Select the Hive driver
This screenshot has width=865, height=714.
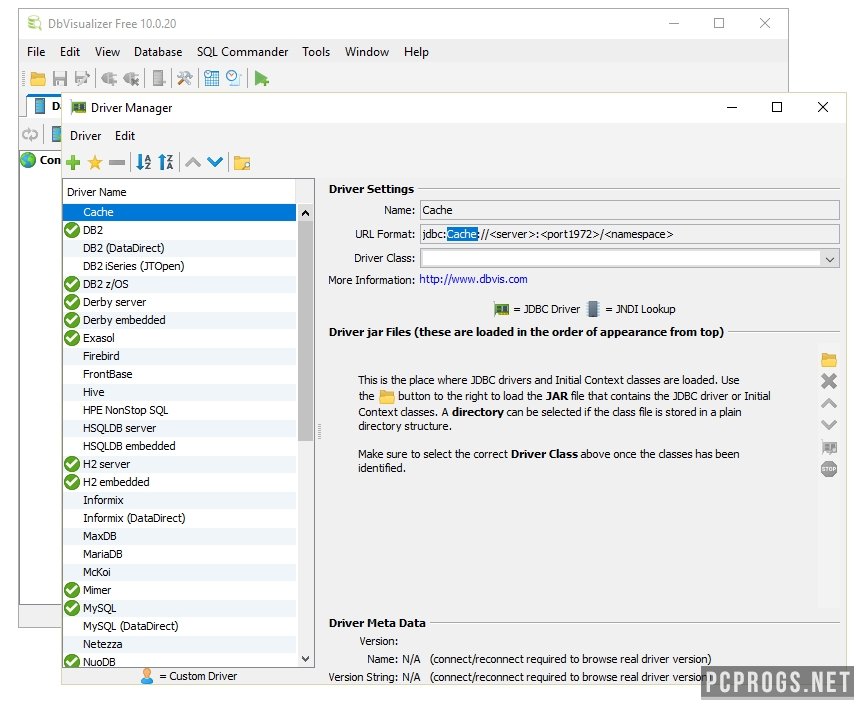pyautogui.click(x=179, y=392)
